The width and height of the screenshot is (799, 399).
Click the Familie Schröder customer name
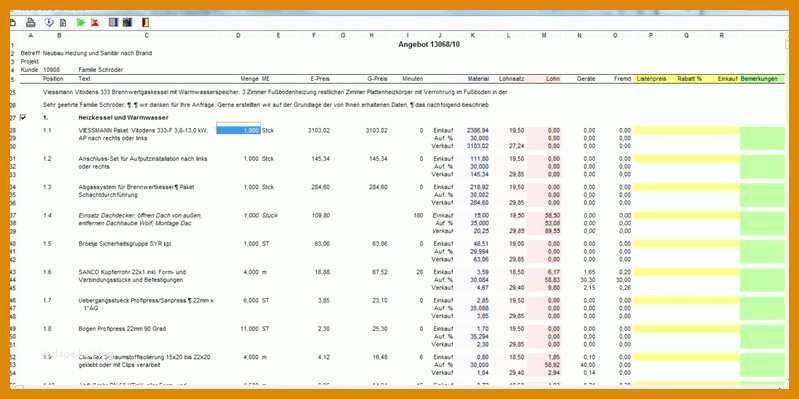tap(101, 70)
